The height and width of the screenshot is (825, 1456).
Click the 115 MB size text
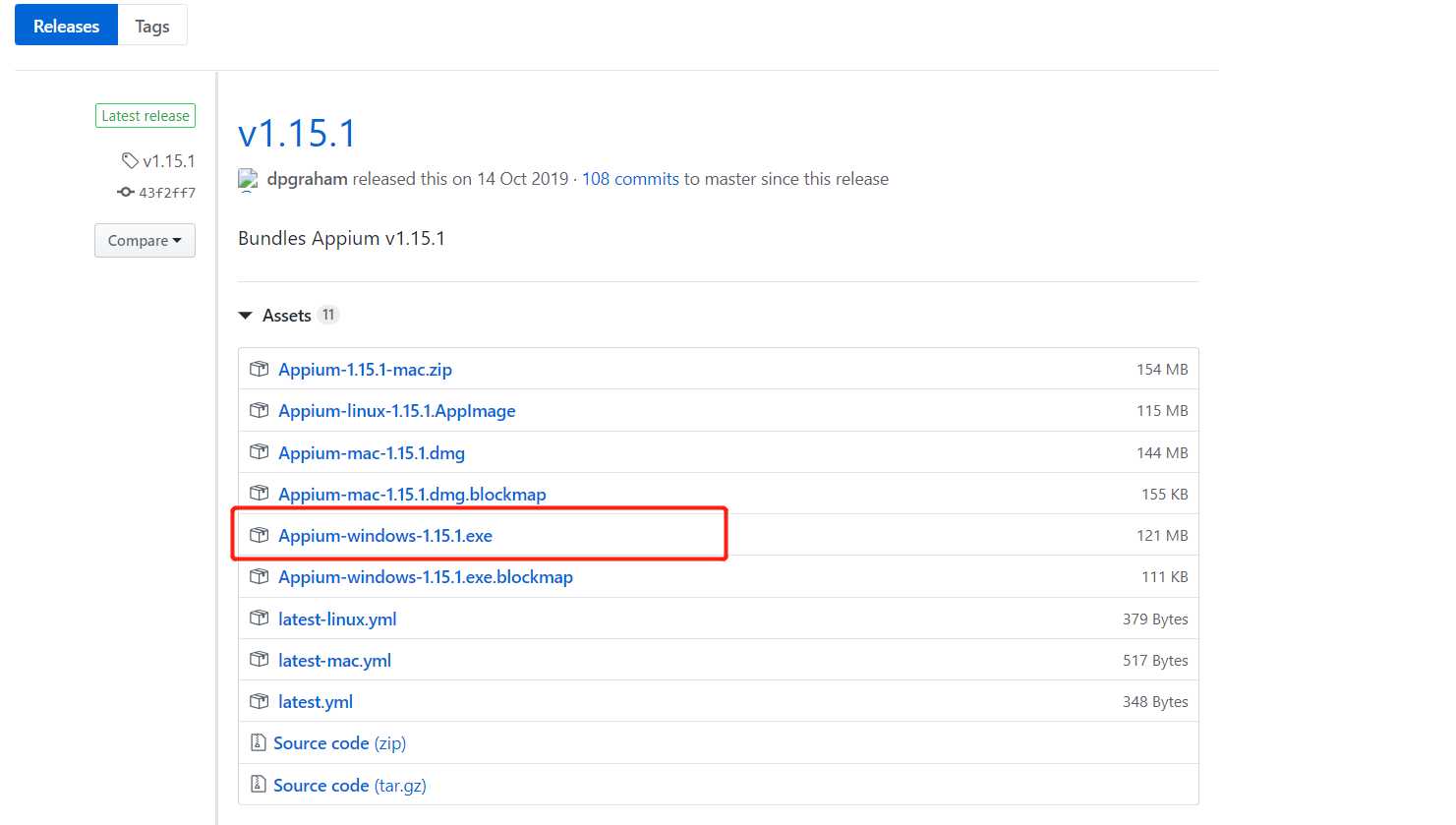coord(1162,411)
